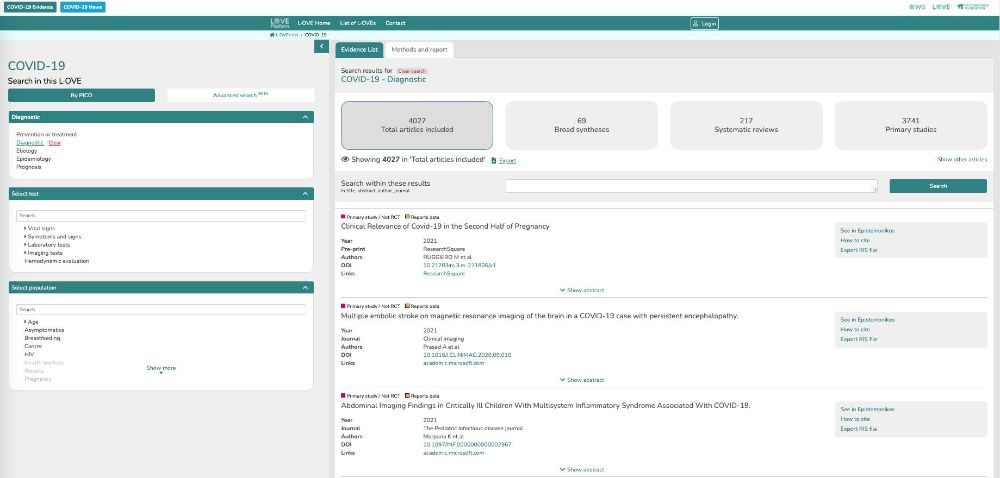This screenshot has width=1000, height=478.
Task: Show more population options
Action: [161, 368]
